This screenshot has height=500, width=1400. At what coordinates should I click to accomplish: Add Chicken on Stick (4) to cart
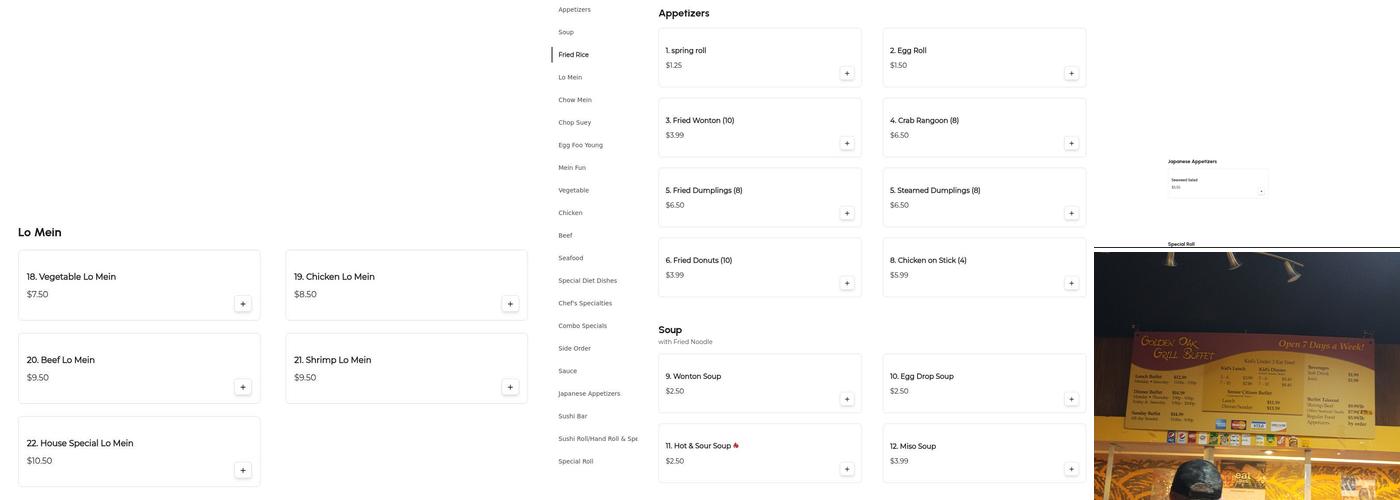point(1071,283)
